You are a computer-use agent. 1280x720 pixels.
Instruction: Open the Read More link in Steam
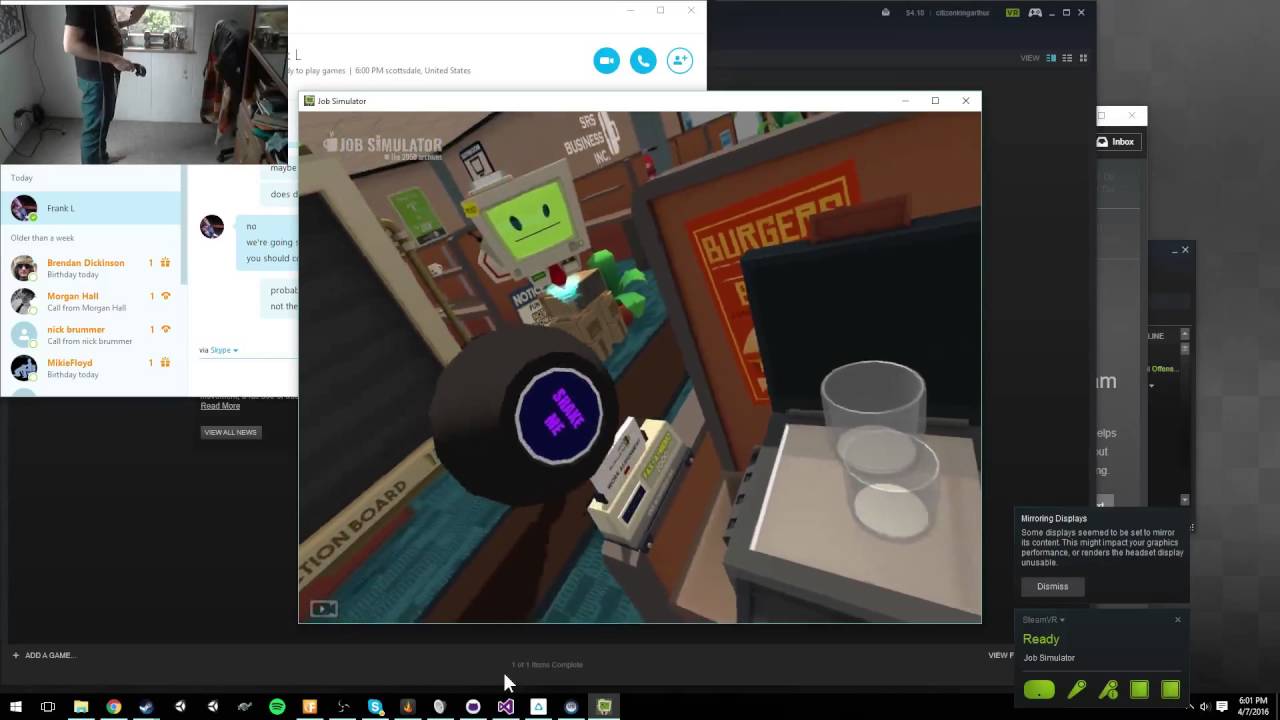tap(220, 406)
